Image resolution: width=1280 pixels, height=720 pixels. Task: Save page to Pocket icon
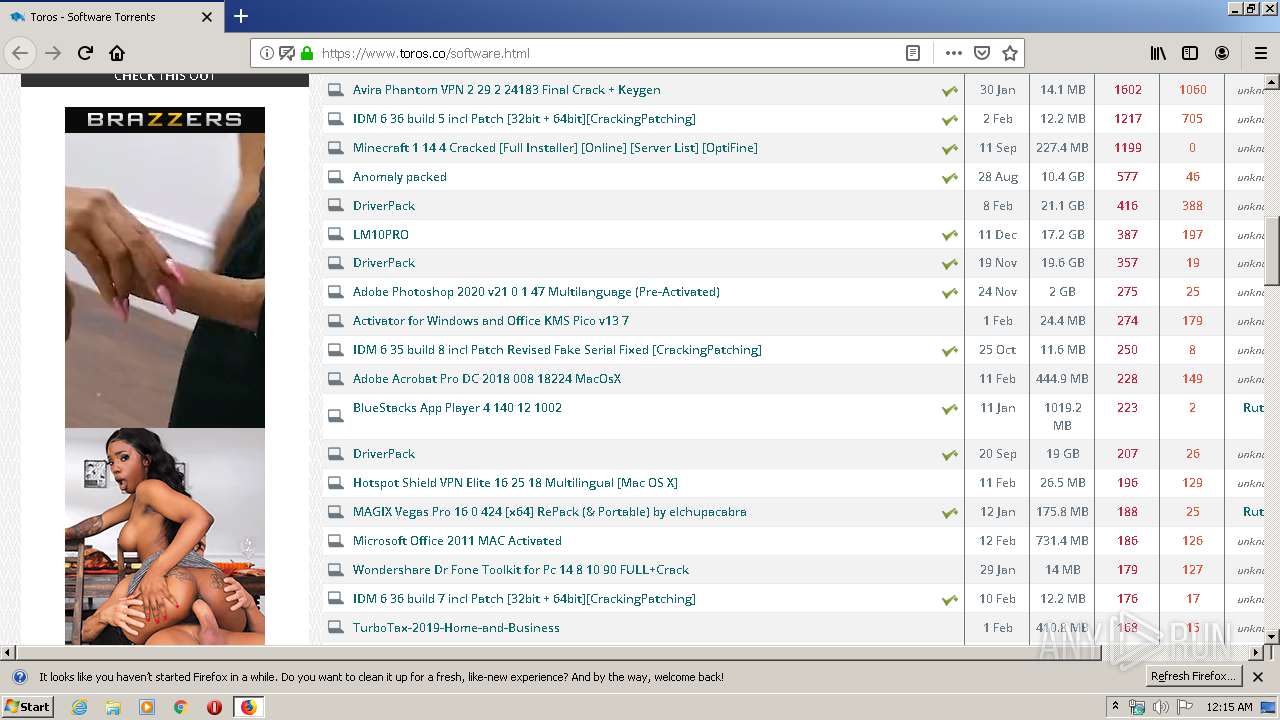(982, 53)
